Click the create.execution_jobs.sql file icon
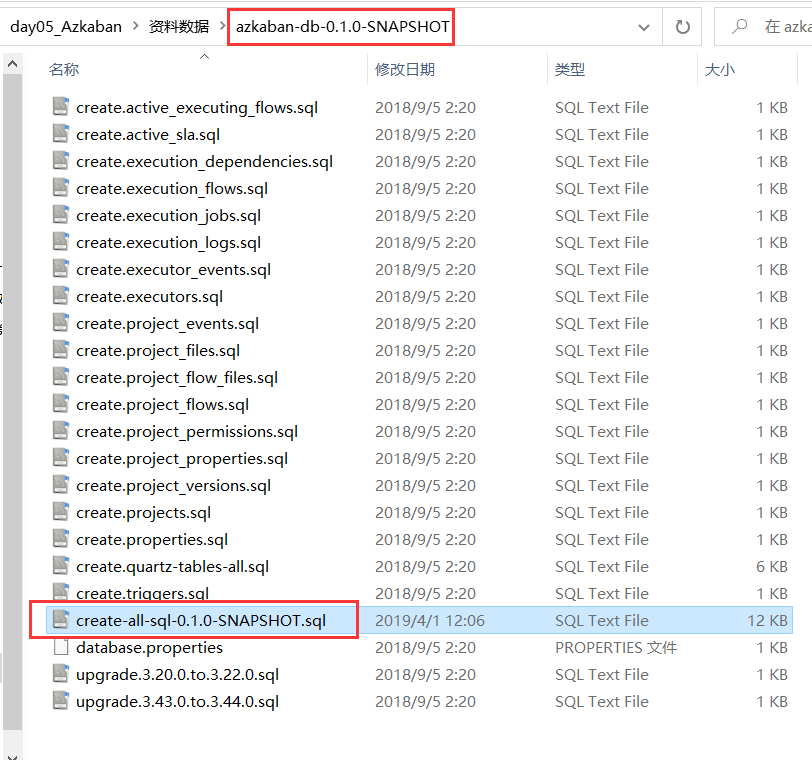812x760 pixels. [x=61, y=214]
